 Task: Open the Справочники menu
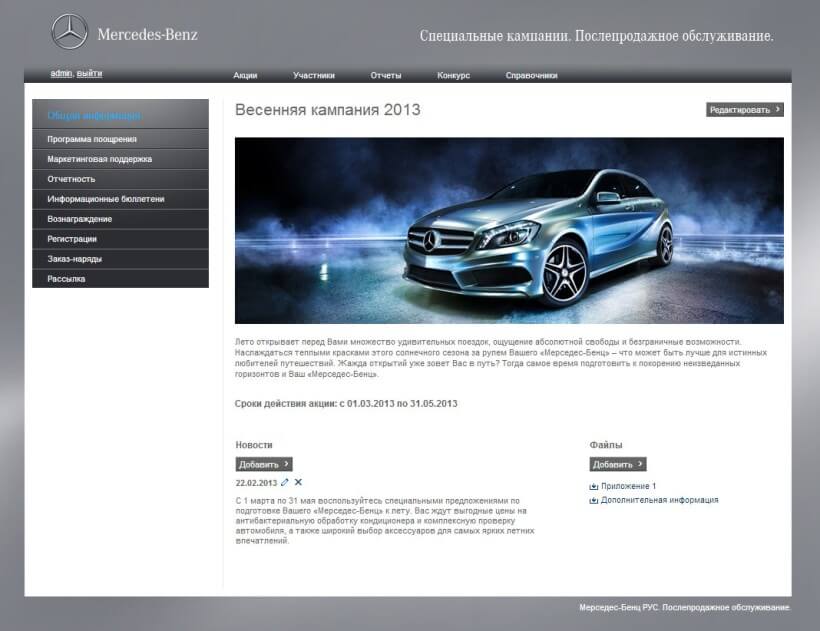[x=531, y=75]
